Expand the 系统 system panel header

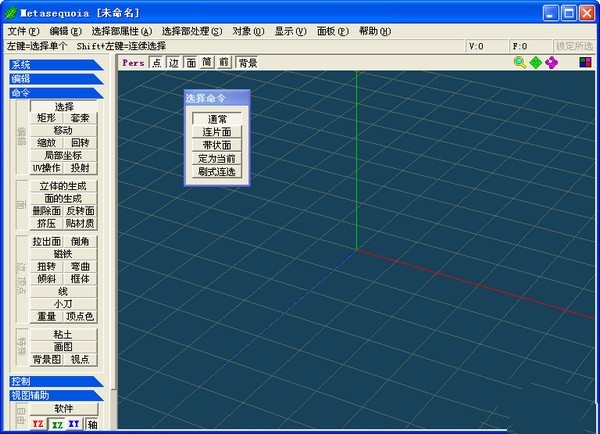[56, 65]
